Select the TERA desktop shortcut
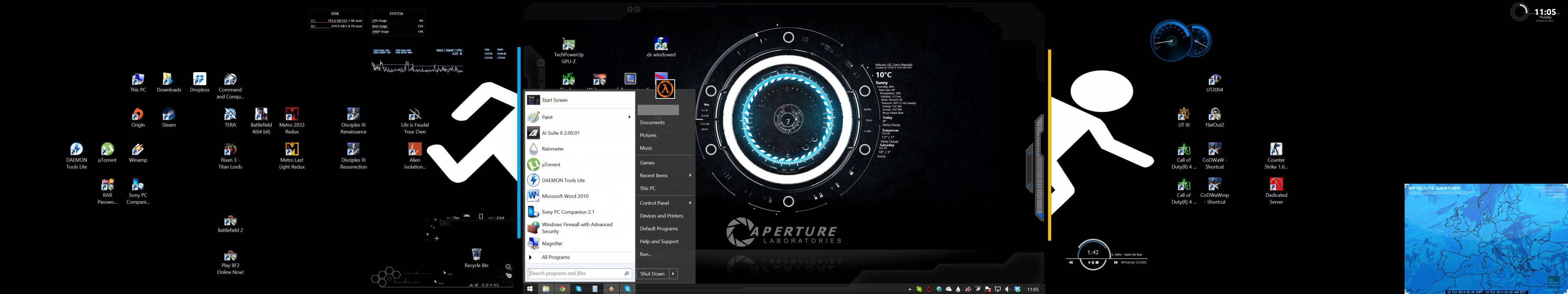 click(x=230, y=118)
